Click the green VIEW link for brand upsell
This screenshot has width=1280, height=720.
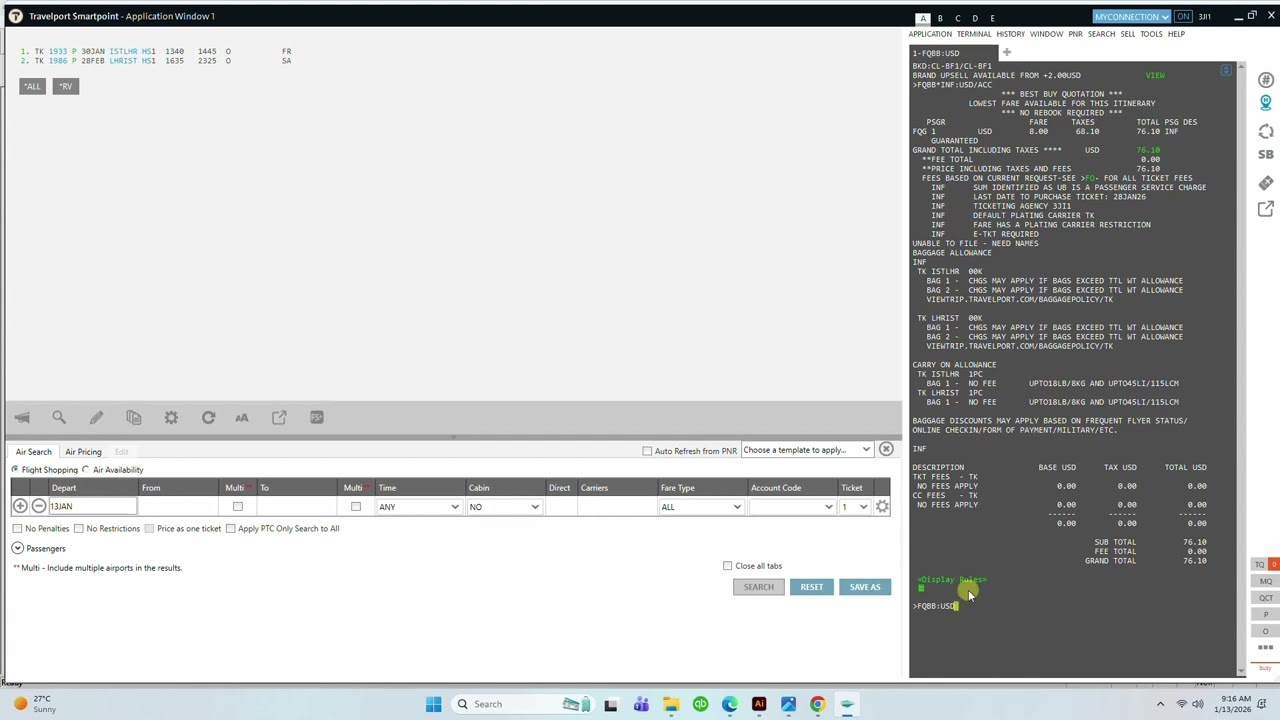1155,75
